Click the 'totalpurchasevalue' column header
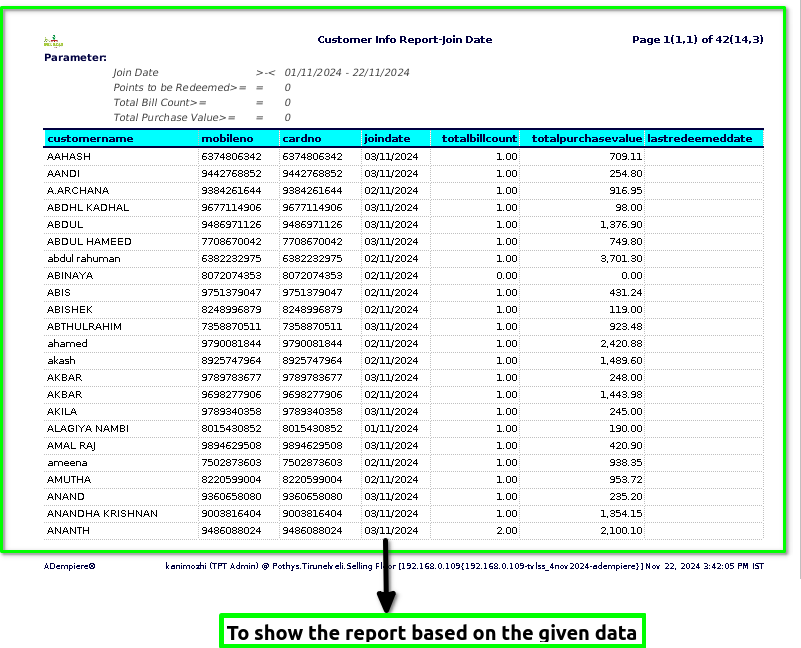 (587, 138)
